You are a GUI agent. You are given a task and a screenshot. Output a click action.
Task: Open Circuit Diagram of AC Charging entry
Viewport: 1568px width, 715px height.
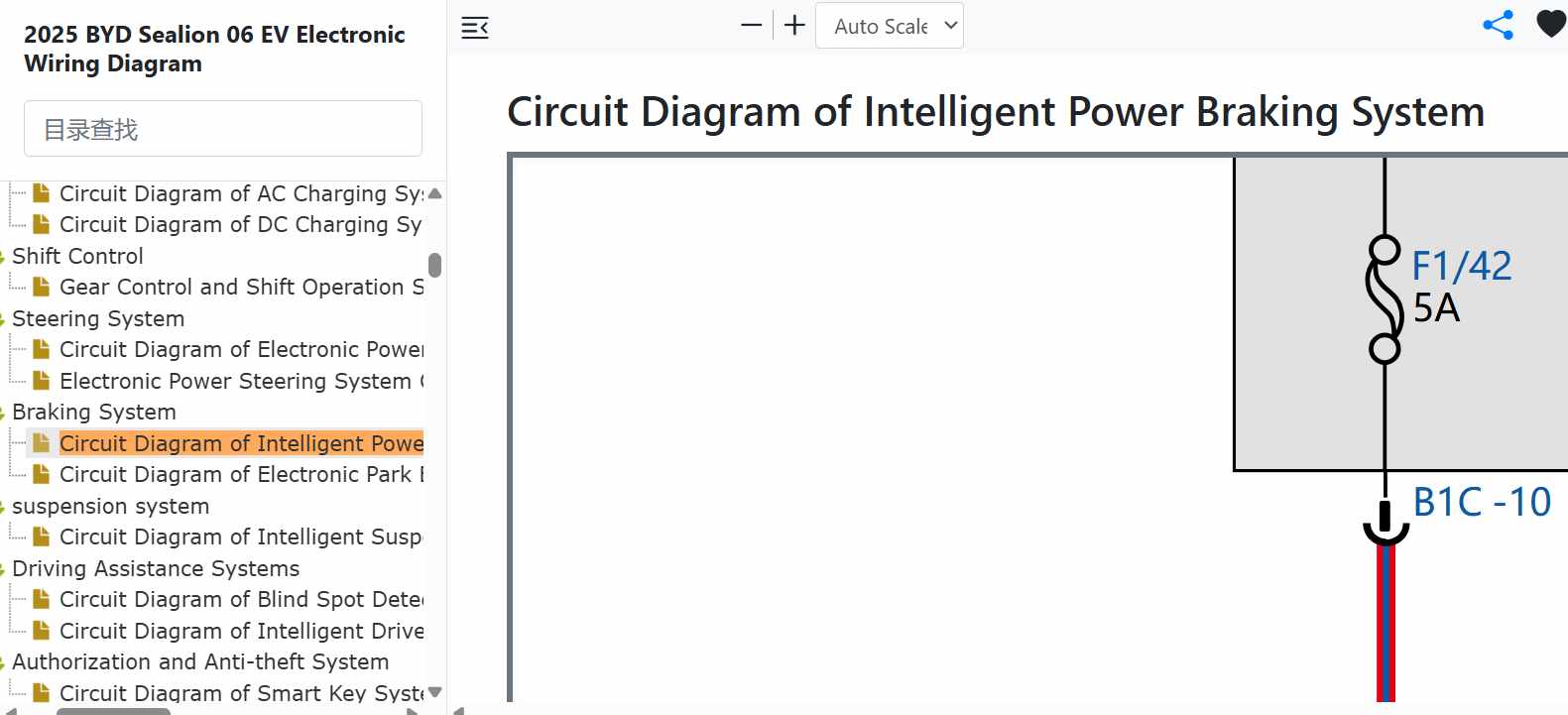coord(241,193)
